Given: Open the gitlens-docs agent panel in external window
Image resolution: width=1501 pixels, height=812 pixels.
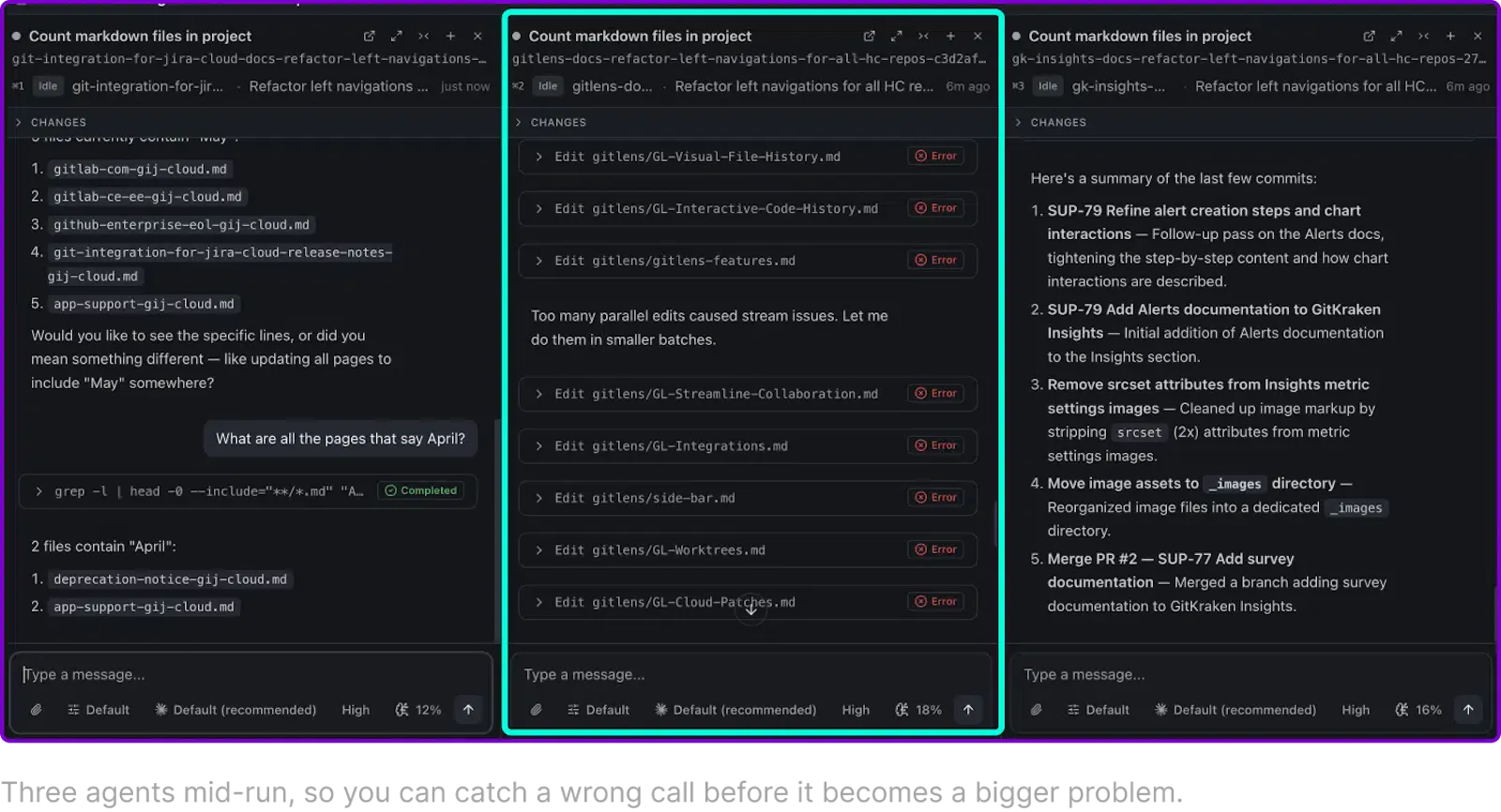Looking at the screenshot, I should [869, 36].
